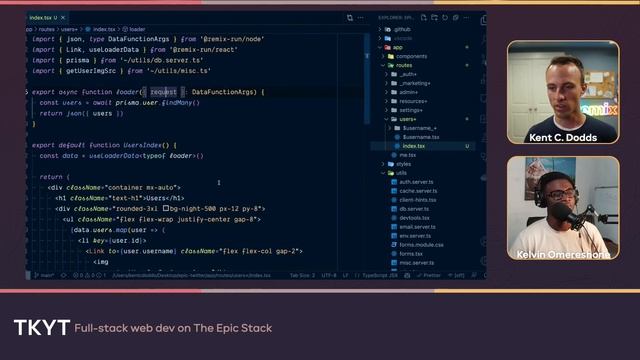Click the green utils folder icon
Viewport: 640px width, 360px height.
tap(391, 173)
